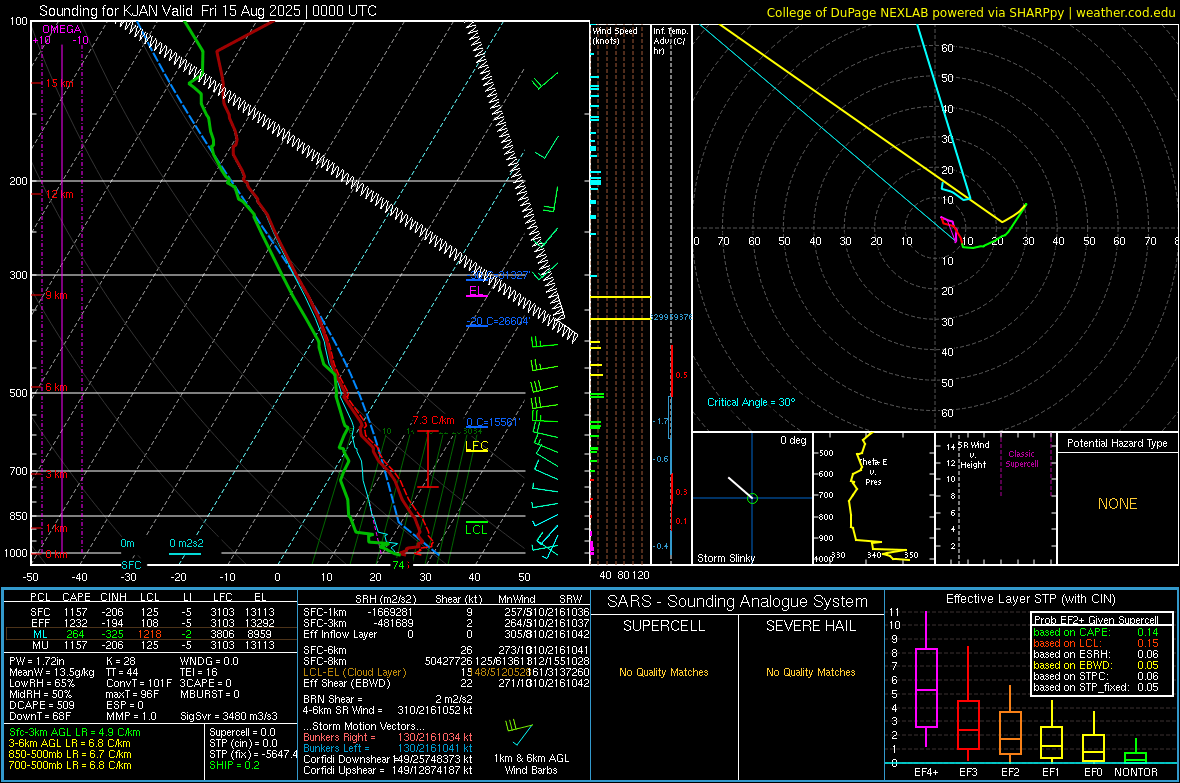Viewport: 1180px width, 783px height.
Task: Click the Eff Inflow Layer row label
Action: [340, 634]
